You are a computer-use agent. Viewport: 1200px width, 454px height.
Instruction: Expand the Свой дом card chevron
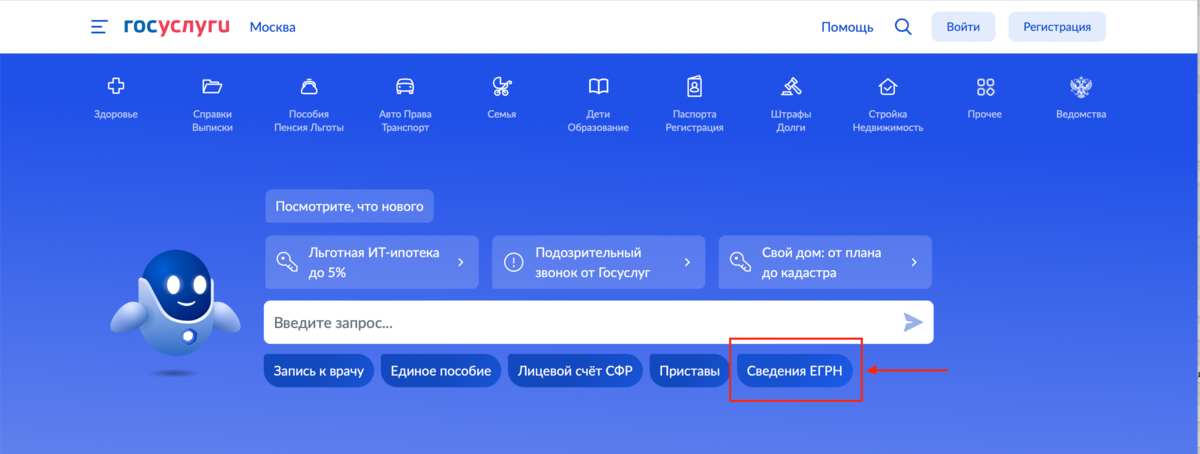coord(914,262)
